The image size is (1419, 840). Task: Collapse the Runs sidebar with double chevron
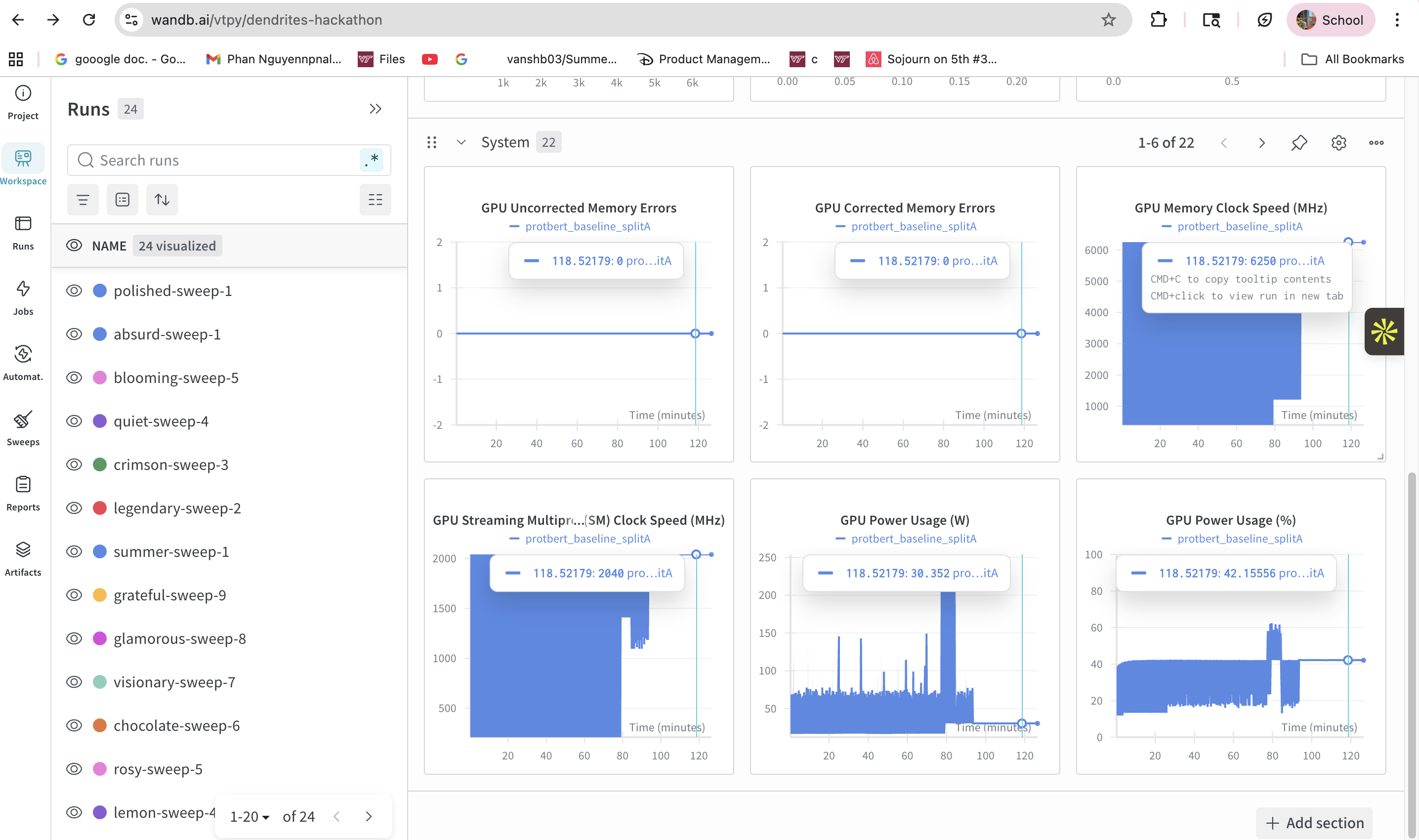376,109
